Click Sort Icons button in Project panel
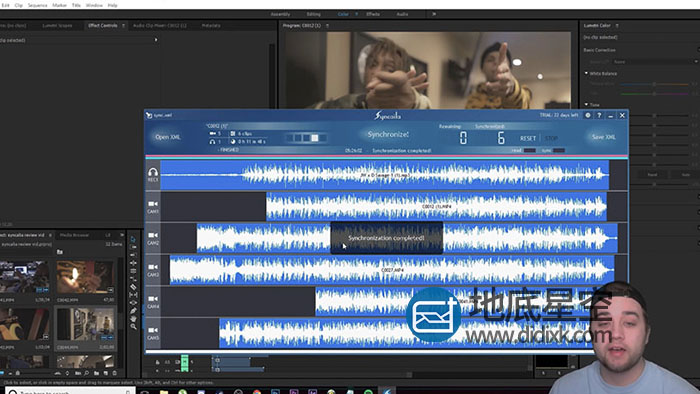This screenshot has width=700, height=394. point(67,373)
